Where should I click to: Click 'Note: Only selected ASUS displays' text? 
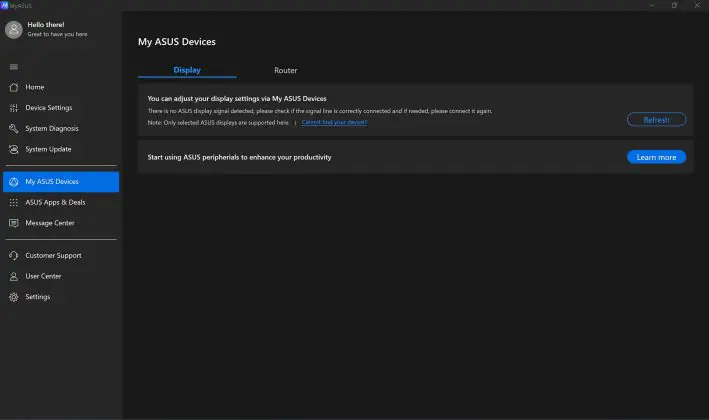click(x=218, y=123)
